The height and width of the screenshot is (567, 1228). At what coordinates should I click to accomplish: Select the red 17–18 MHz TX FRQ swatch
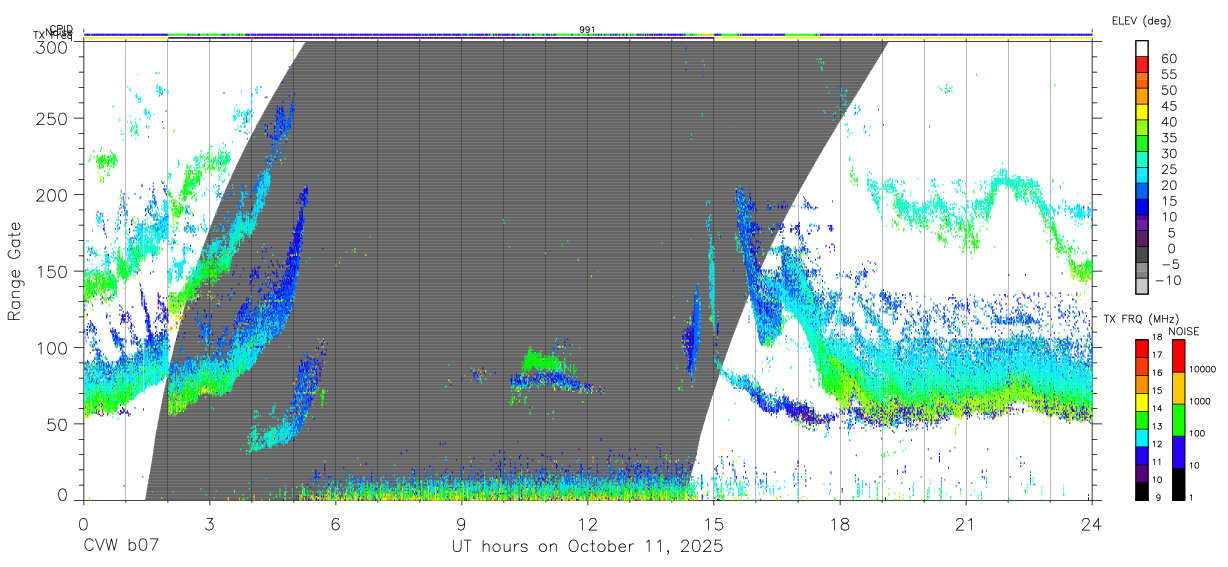(x=1141, y=348)
